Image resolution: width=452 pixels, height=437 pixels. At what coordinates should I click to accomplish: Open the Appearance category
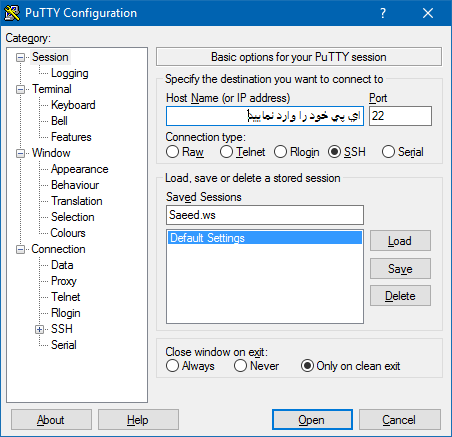click(x=80, y=169)
